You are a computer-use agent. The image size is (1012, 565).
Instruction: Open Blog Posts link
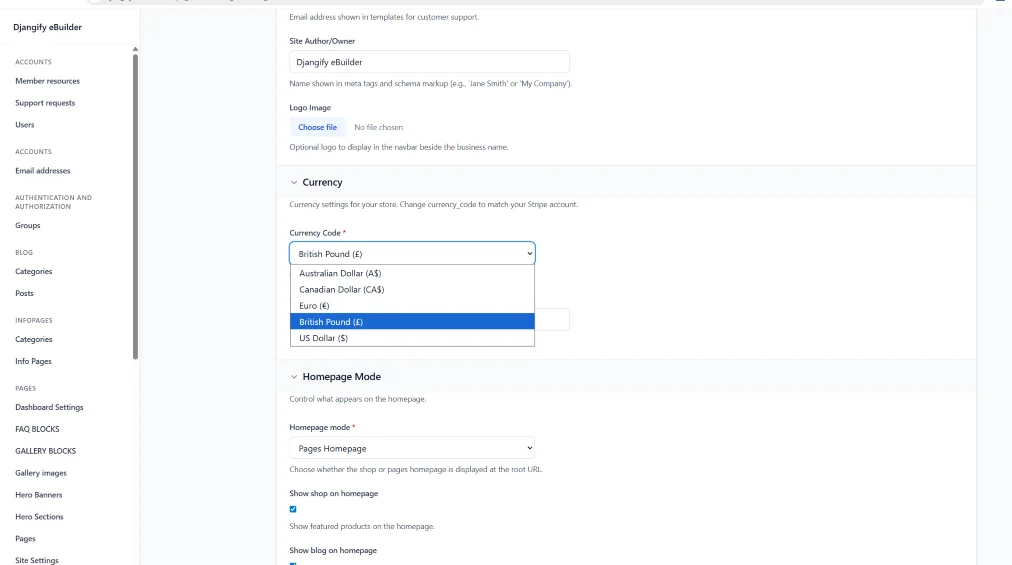point(24,293)
